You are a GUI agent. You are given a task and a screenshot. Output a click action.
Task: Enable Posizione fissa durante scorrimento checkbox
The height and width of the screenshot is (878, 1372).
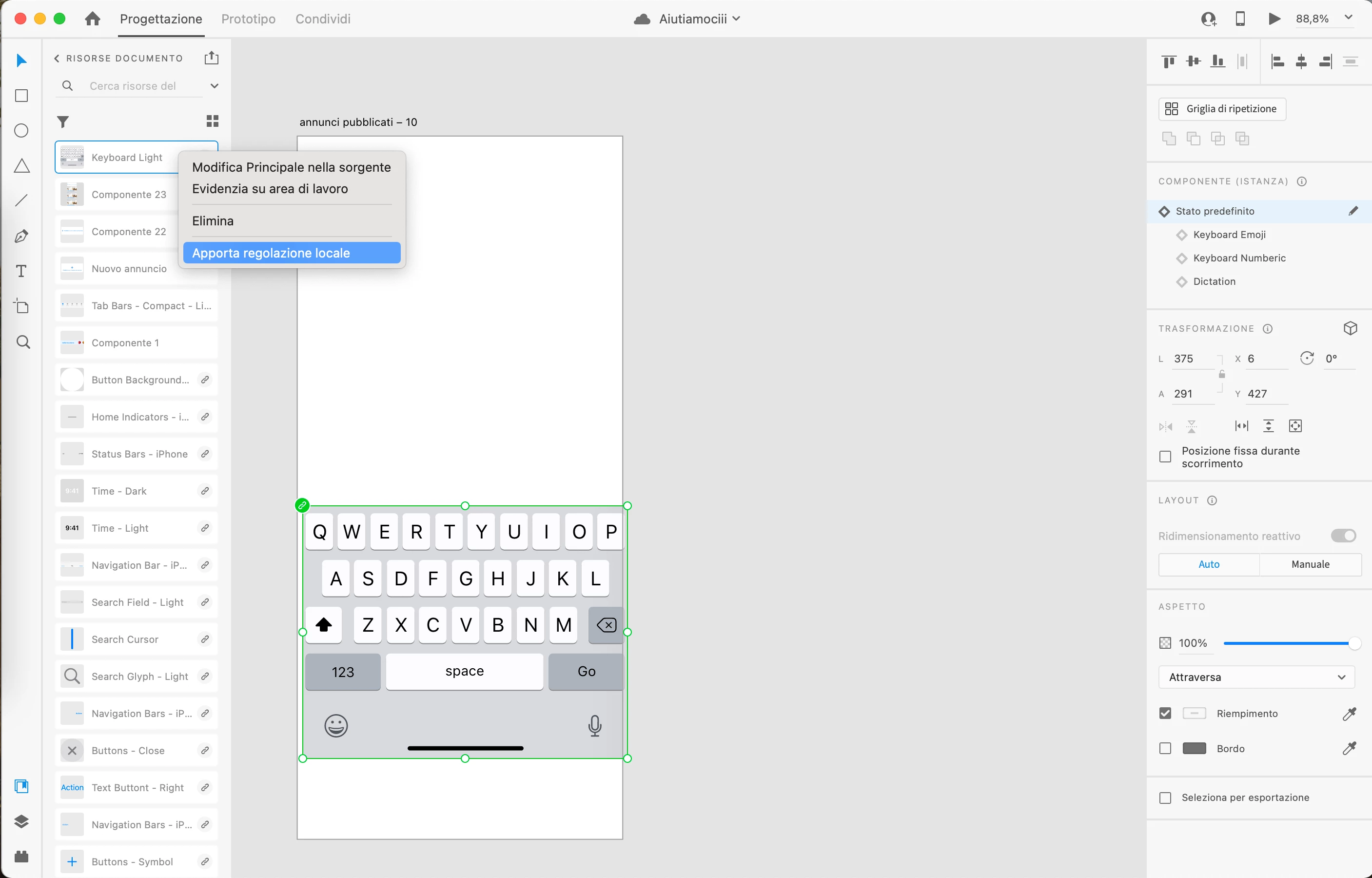[1165, 457]
